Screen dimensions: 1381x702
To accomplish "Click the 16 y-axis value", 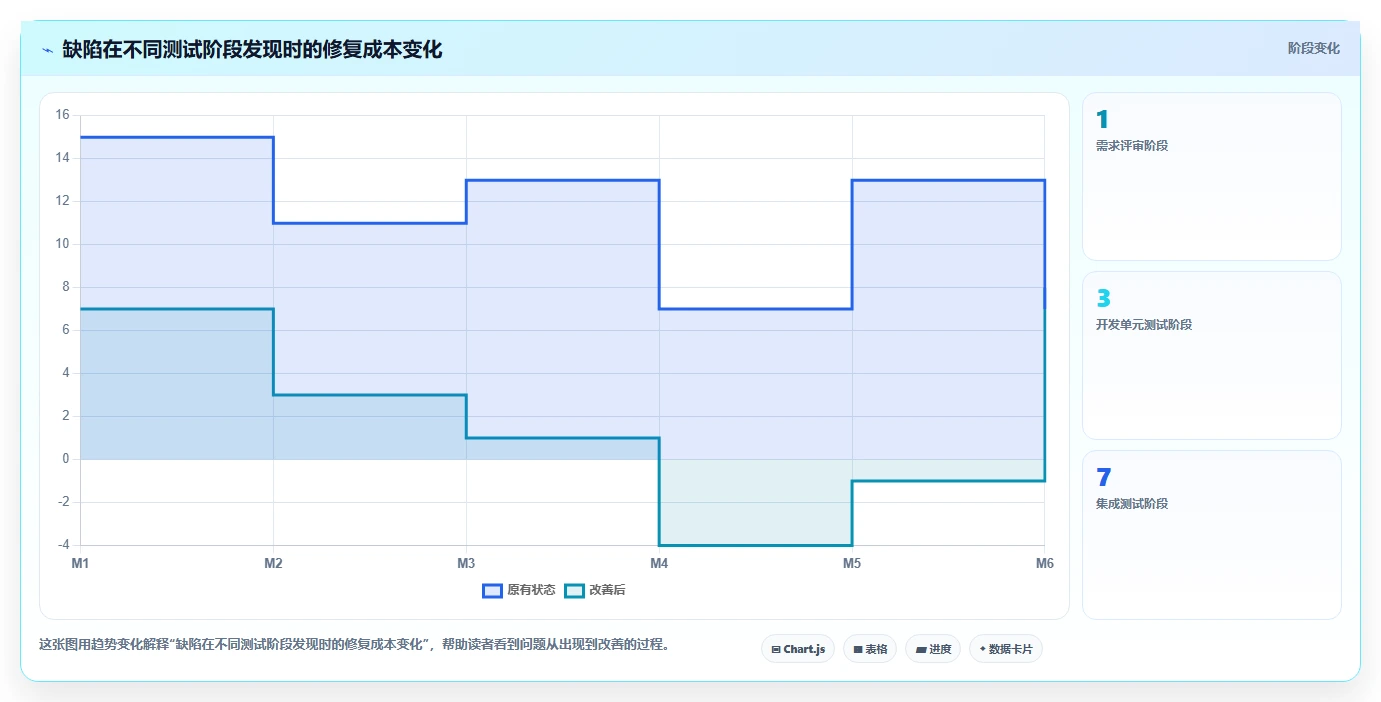I will coord(62,115).
